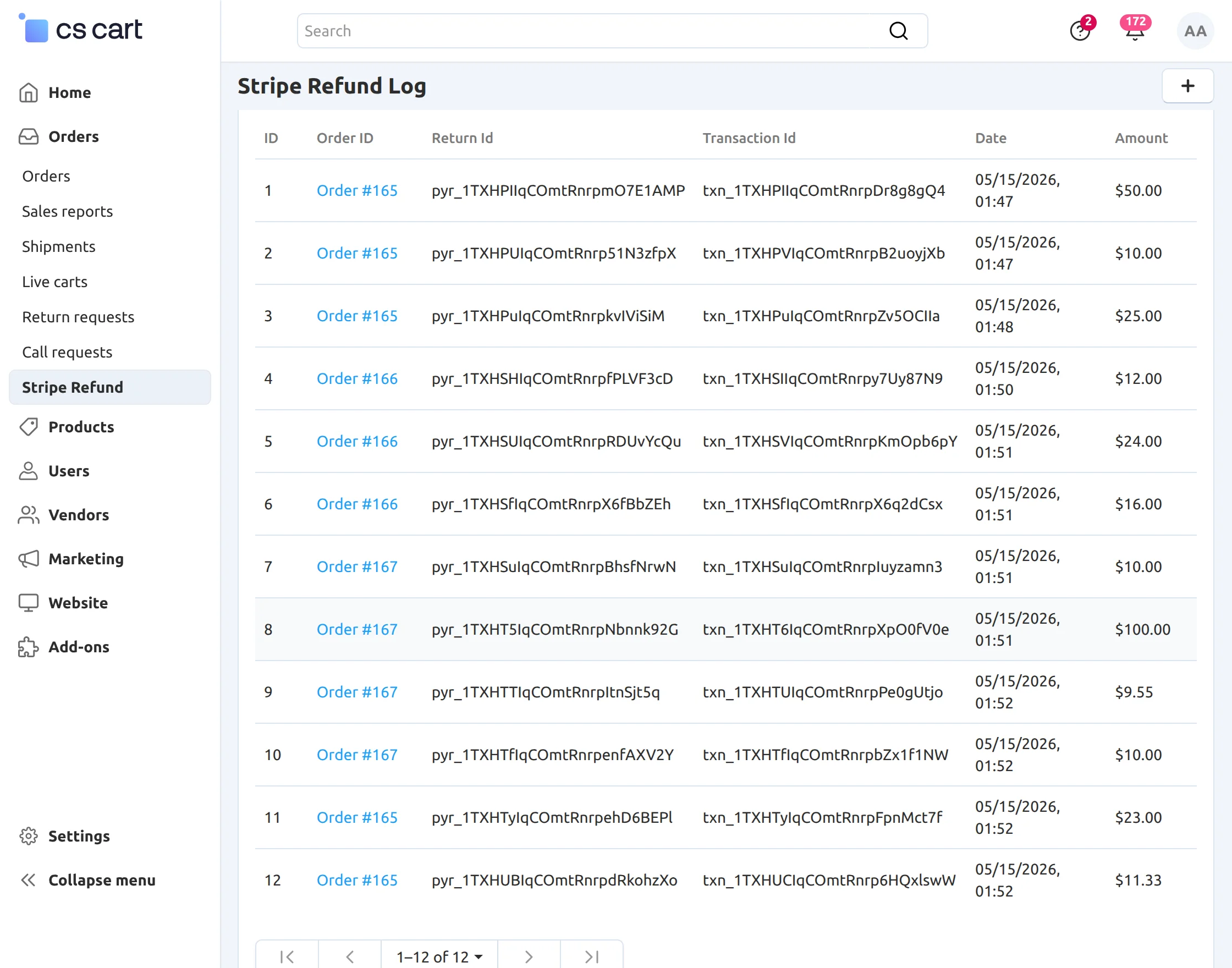Click the Stripe Refund Log page title
This screenshot has height=968, width=1232.
click(332, 86)
